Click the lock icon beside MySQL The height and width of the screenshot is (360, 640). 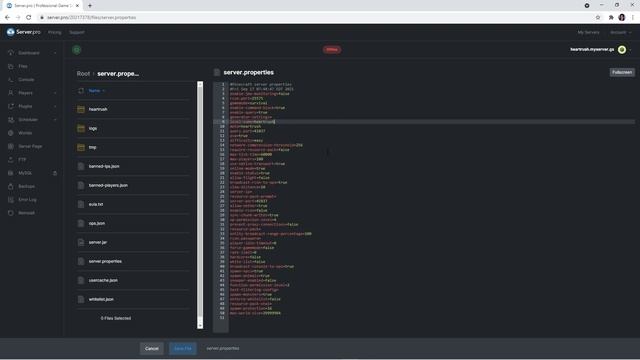(x=55, y=173)
